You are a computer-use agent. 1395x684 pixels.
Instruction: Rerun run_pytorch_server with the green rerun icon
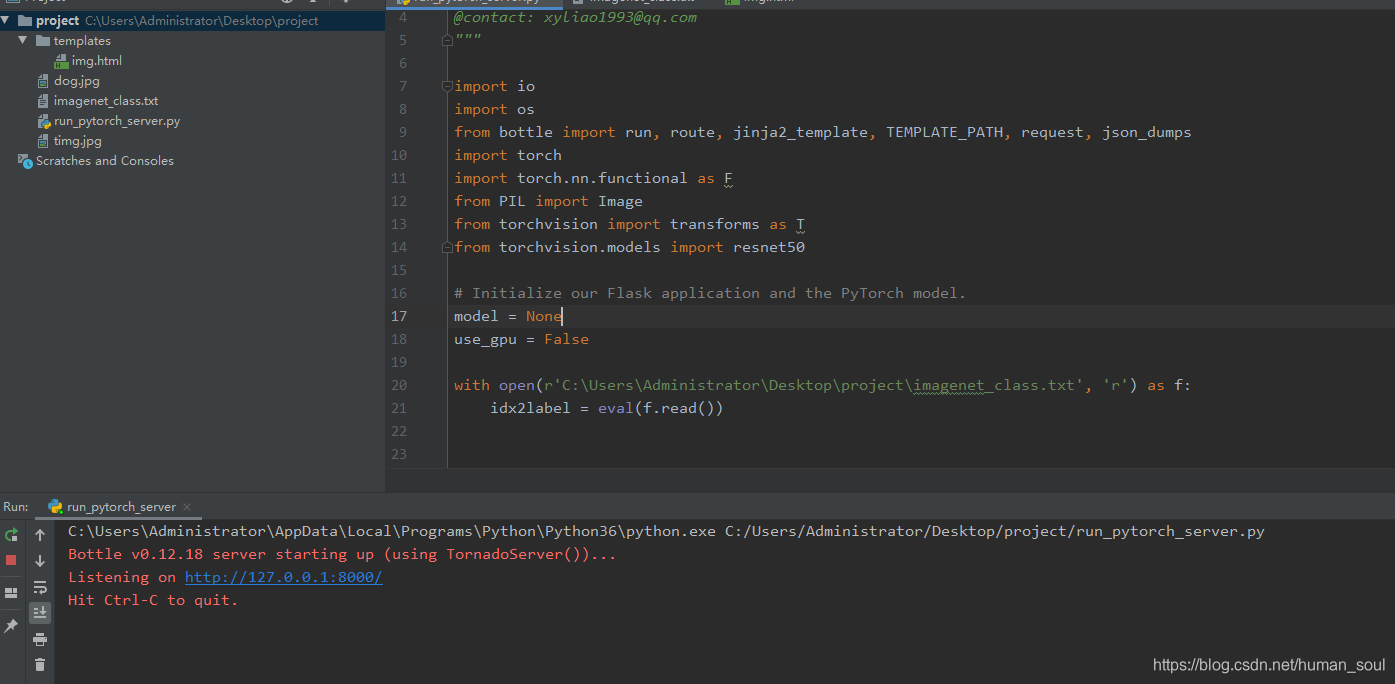[11, 535]
